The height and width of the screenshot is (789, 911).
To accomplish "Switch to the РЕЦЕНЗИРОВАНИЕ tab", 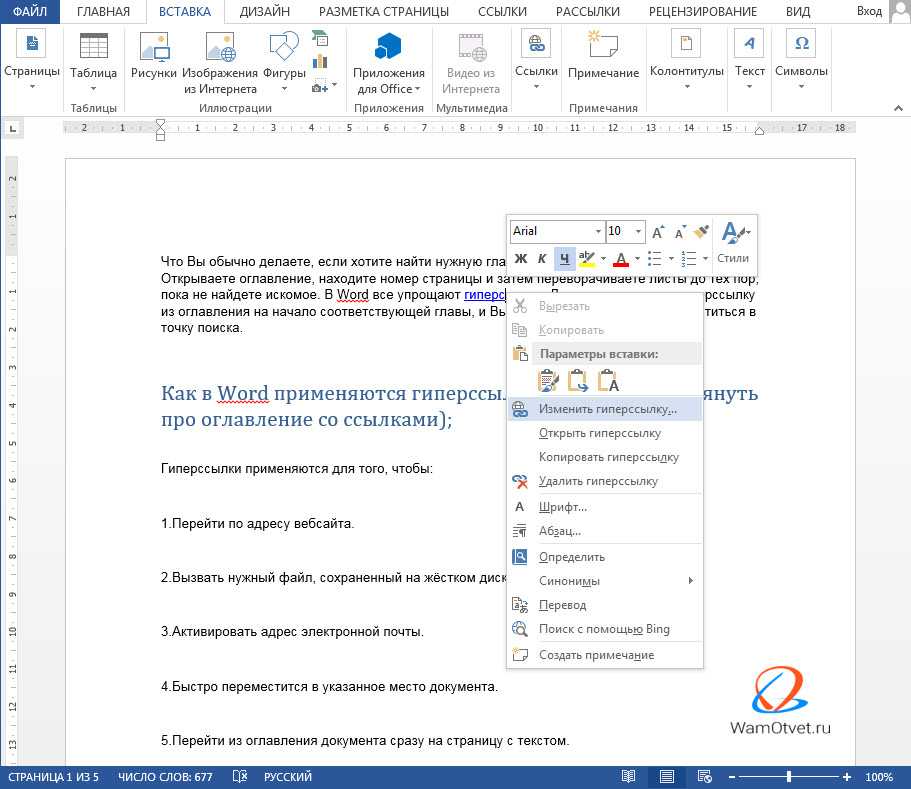I will 703,12.
